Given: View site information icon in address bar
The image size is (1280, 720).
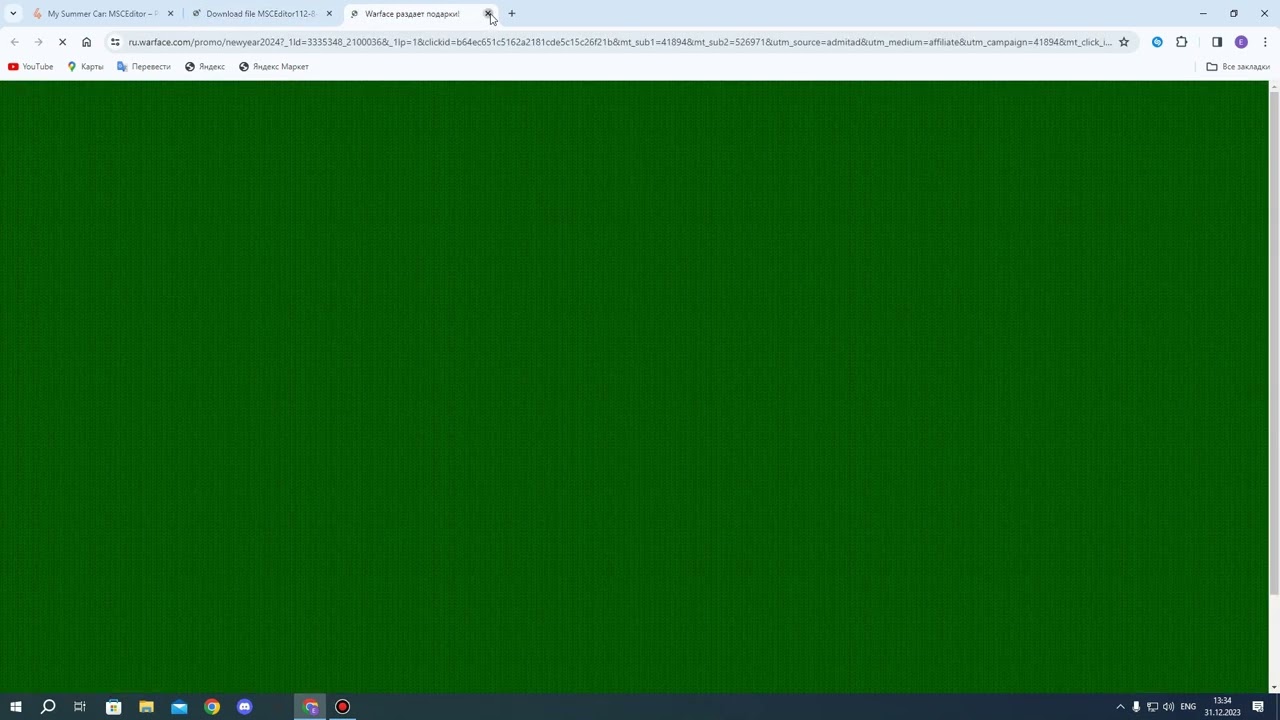Looking at the screenshot, I should click(x=115, y=42).
